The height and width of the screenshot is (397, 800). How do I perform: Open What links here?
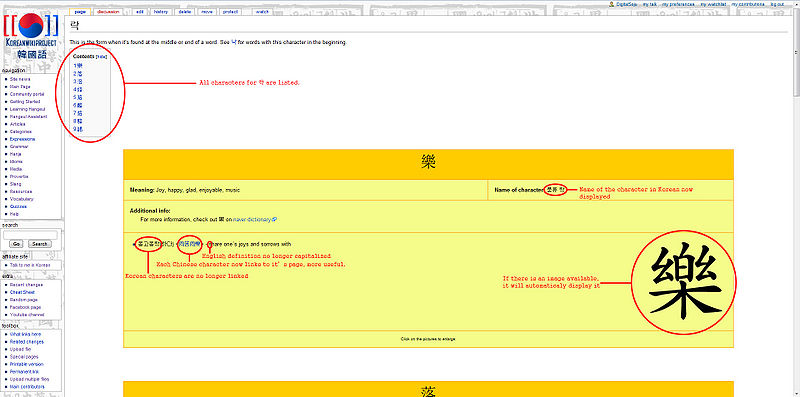[x=26, y=334]
